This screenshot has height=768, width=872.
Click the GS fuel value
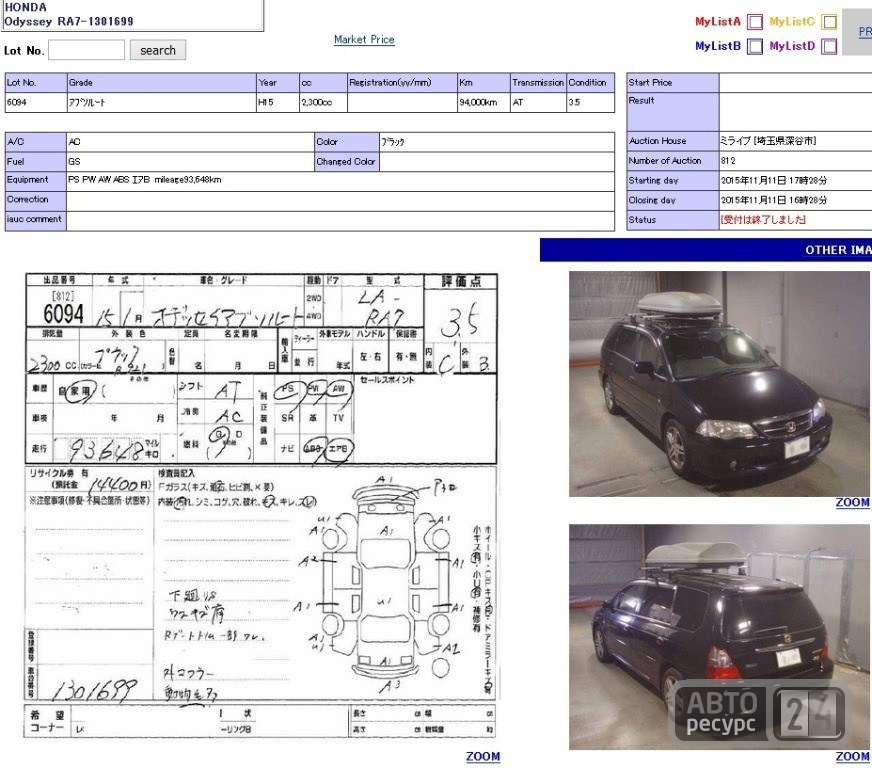[x=75, y=161]
